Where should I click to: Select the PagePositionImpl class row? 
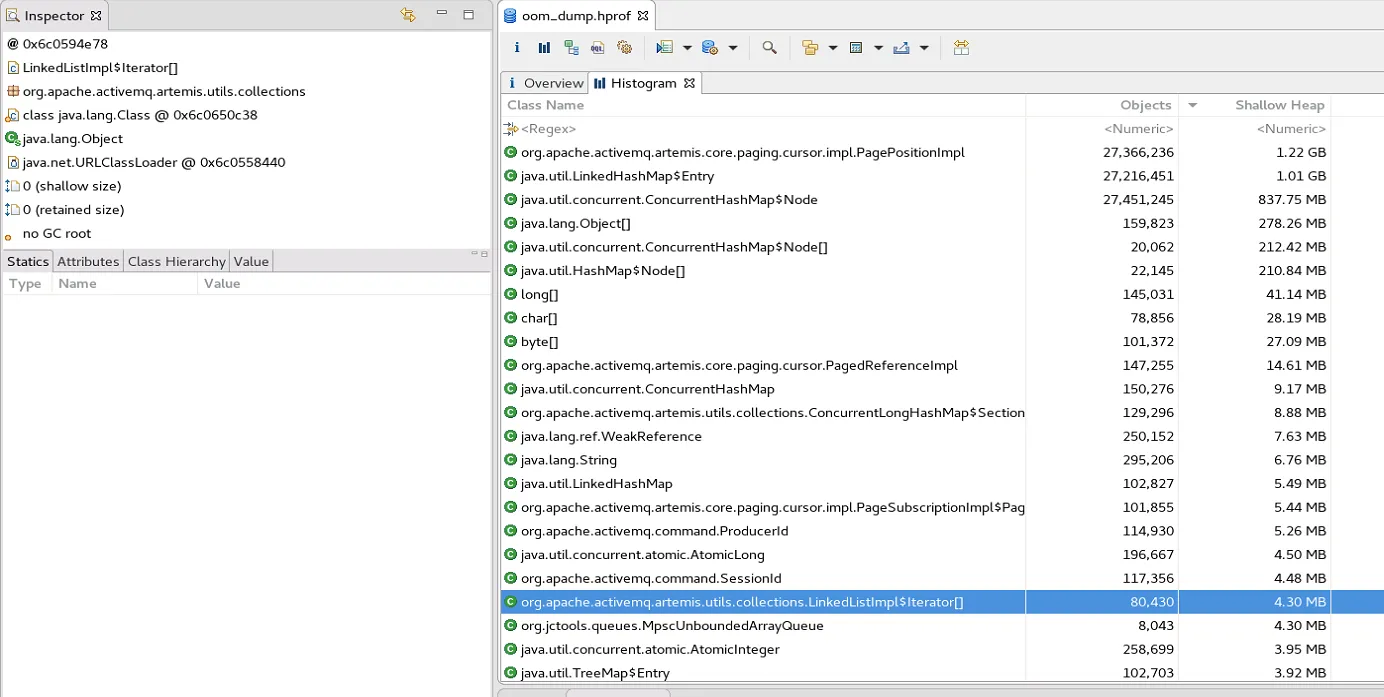[942, 152]
